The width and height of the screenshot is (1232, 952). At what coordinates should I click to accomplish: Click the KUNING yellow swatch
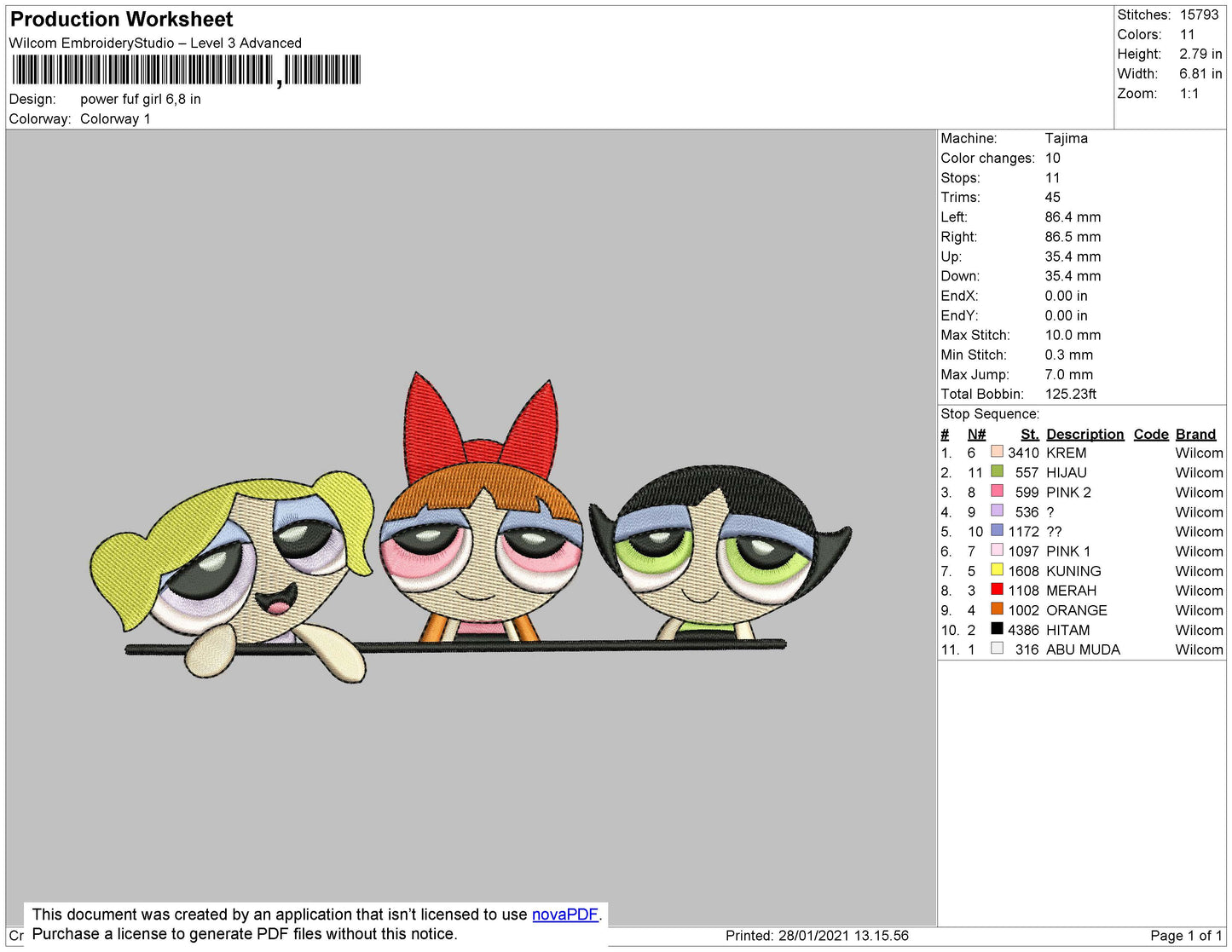tap(997, 568)
